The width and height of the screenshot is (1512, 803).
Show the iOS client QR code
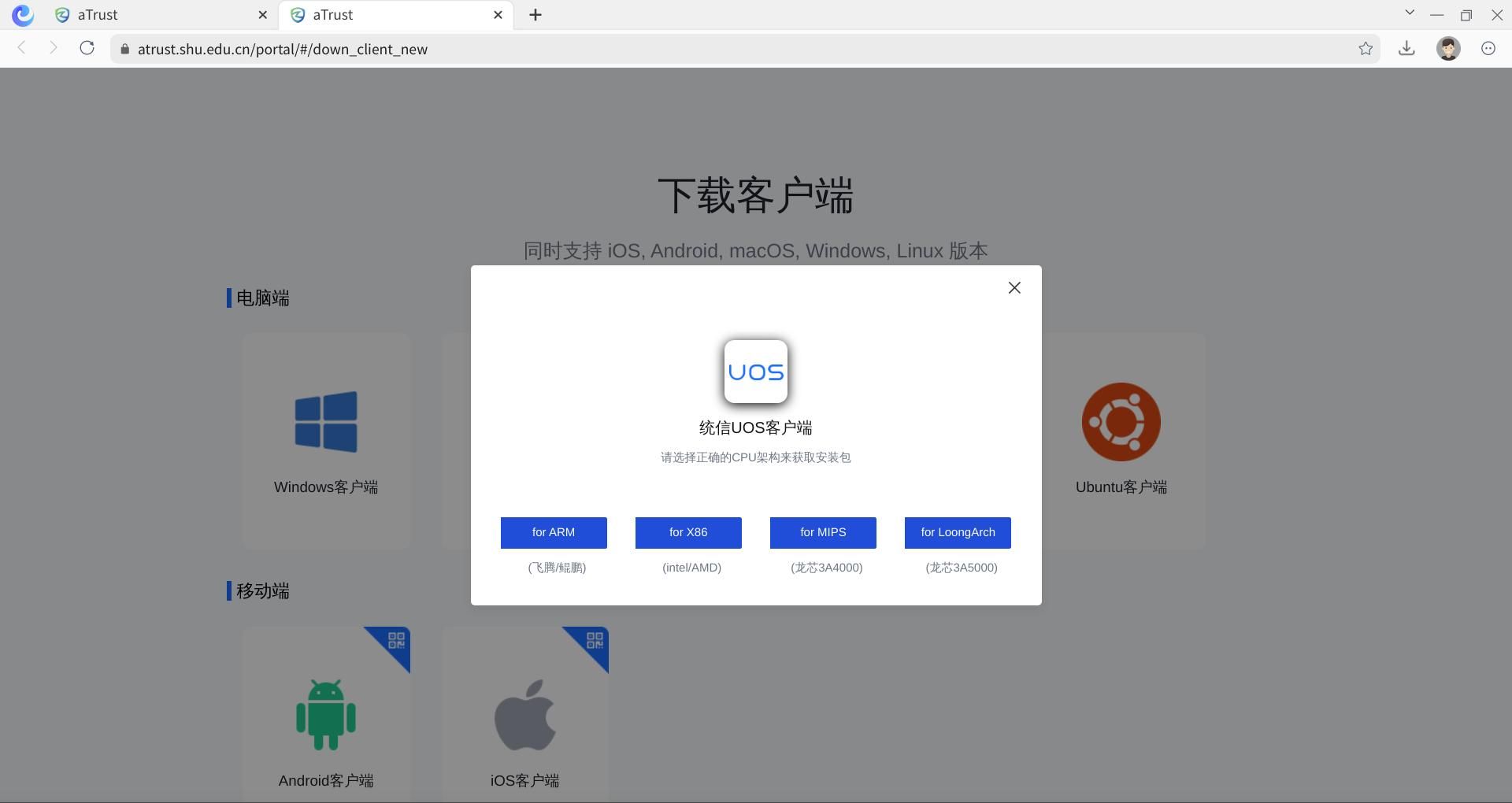coord(595,640)
